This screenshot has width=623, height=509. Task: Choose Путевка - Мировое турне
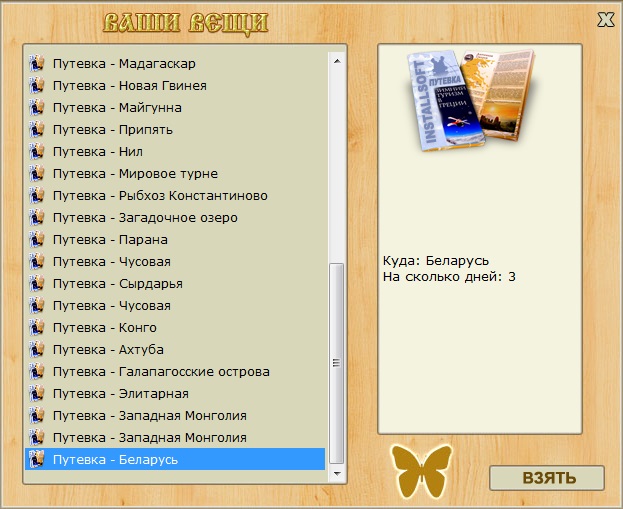coord(175,174)
